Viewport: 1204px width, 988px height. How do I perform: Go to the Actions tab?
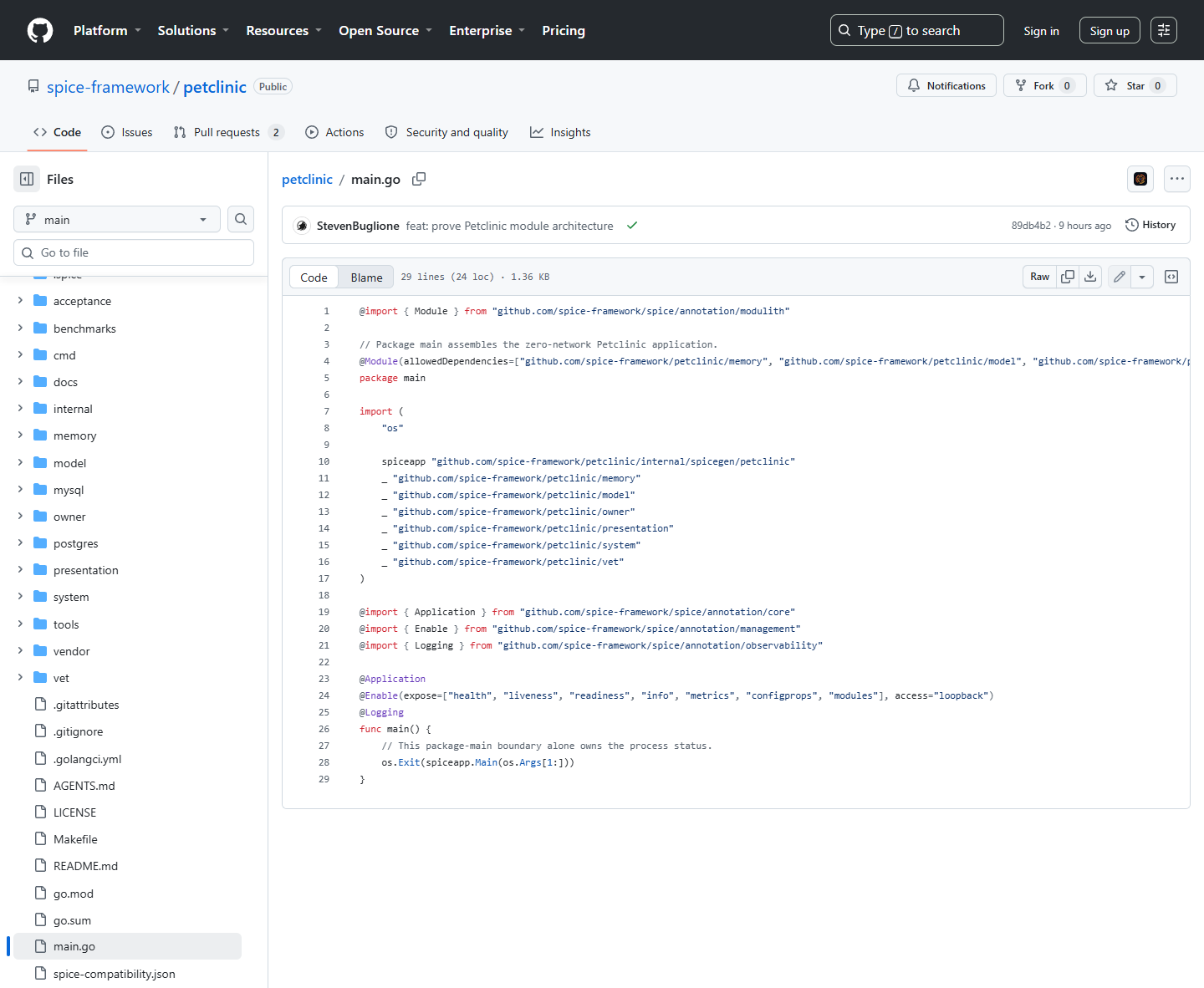334,132
